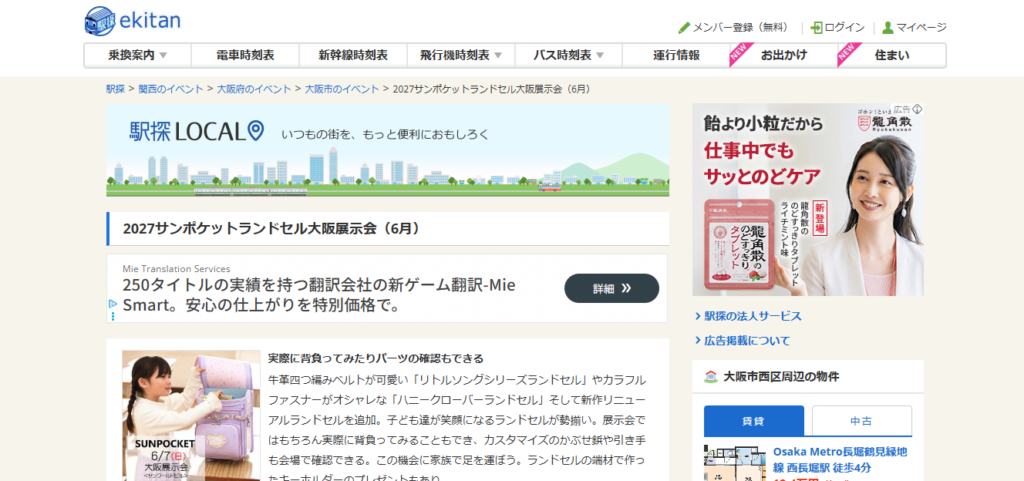This screenshot has height=481, width=1024.
Task: Click the My Page person icon
Action: (x=887, y=28)
